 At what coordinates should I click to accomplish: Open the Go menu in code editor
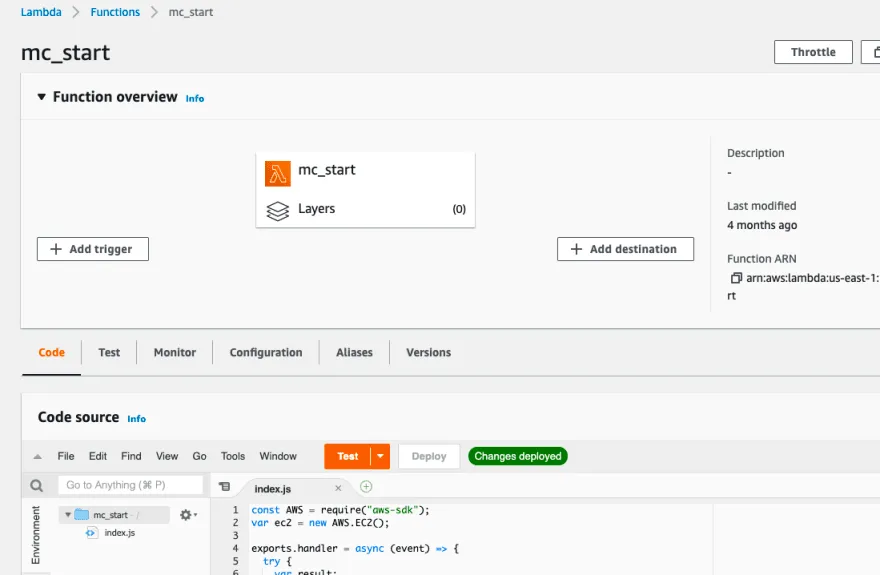[x=199, y=456]
